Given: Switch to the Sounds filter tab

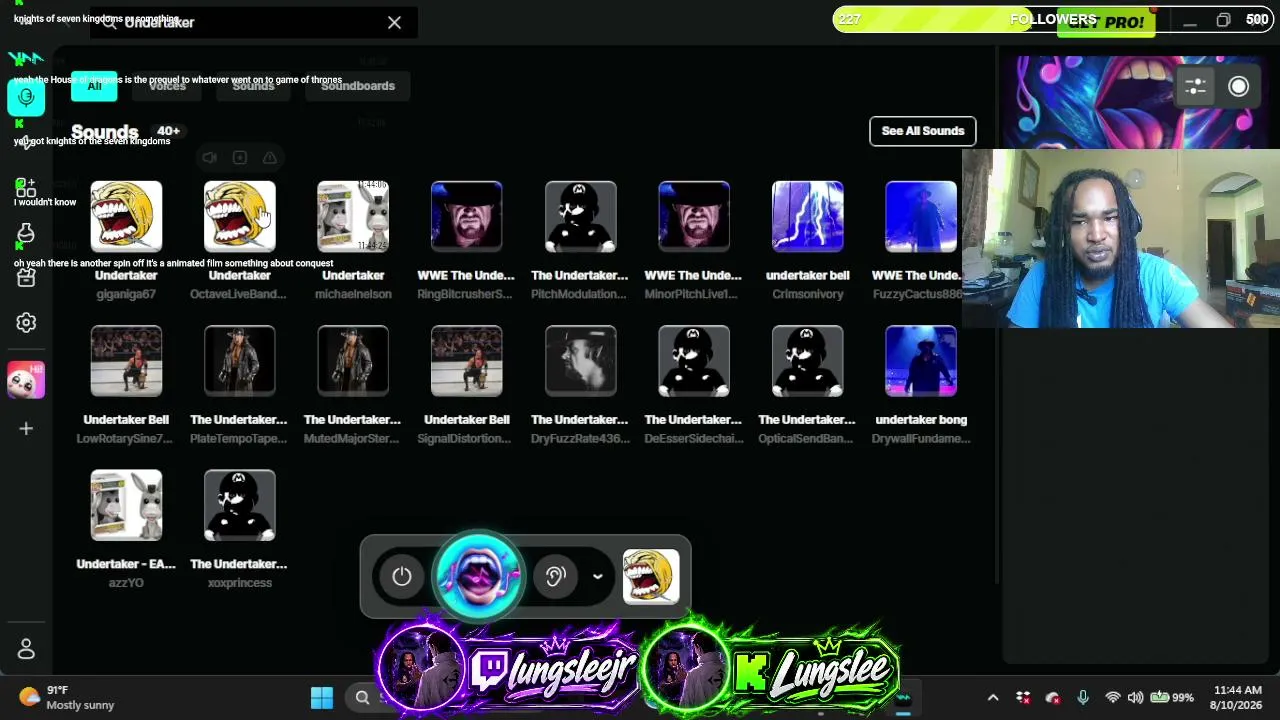Looking at the screenshot, I should (253, 86).
